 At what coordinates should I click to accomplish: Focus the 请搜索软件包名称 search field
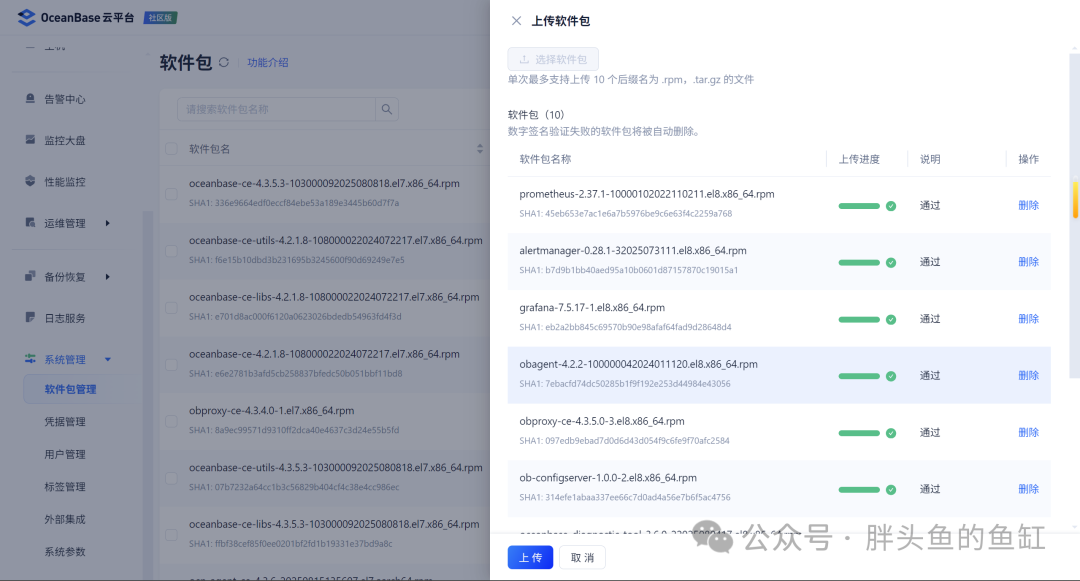276,109
